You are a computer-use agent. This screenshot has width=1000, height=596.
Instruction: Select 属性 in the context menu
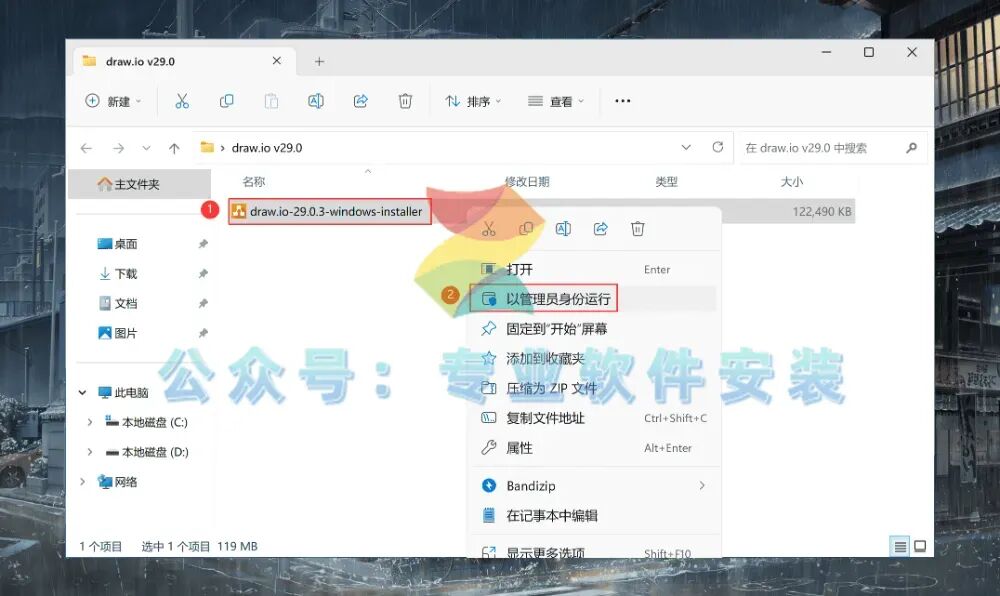[x=596, y=448]
